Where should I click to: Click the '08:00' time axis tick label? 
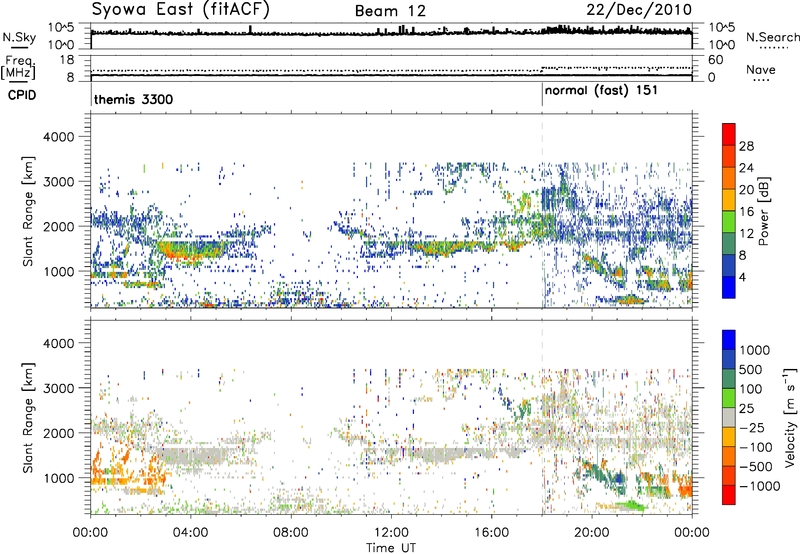tap(291, 533)
